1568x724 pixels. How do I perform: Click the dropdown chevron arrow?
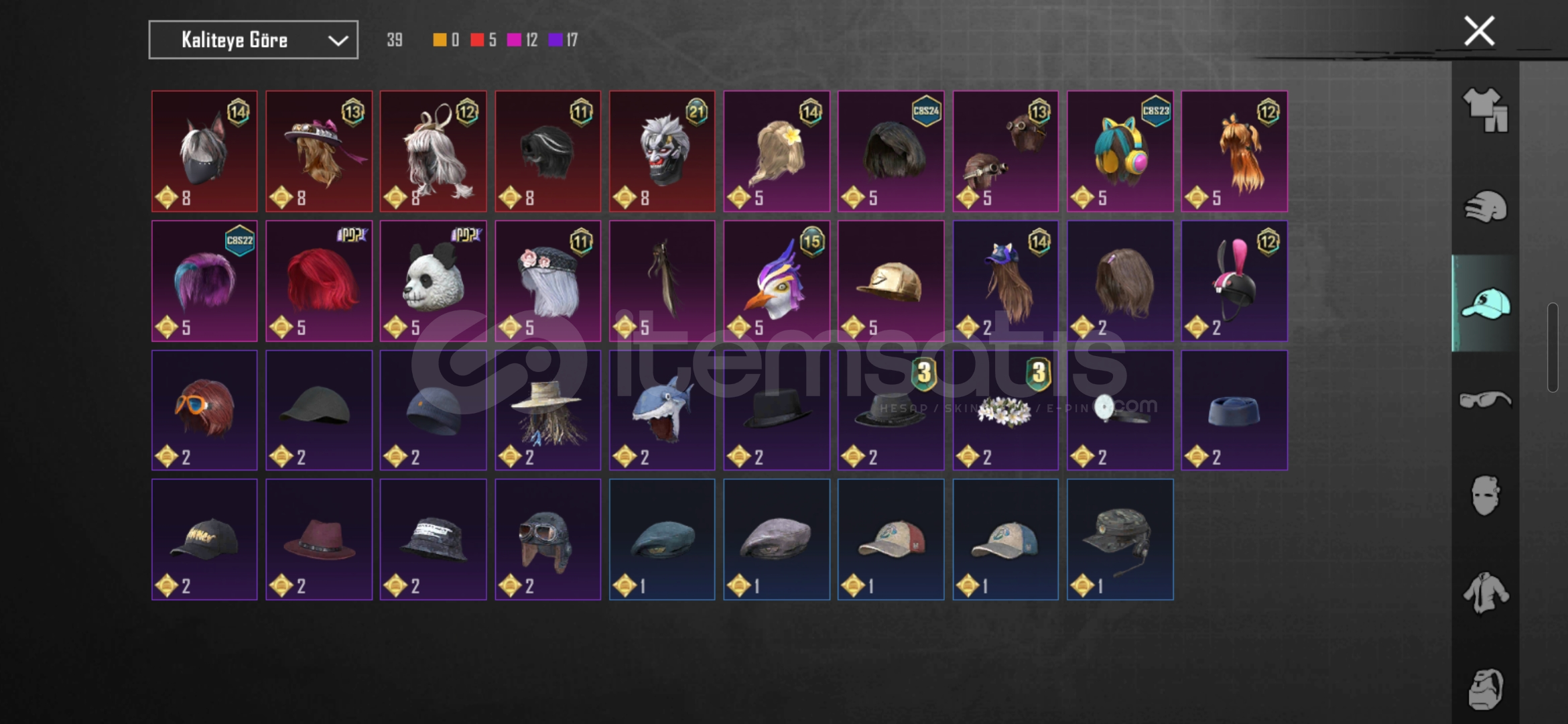tap(338, 41)
